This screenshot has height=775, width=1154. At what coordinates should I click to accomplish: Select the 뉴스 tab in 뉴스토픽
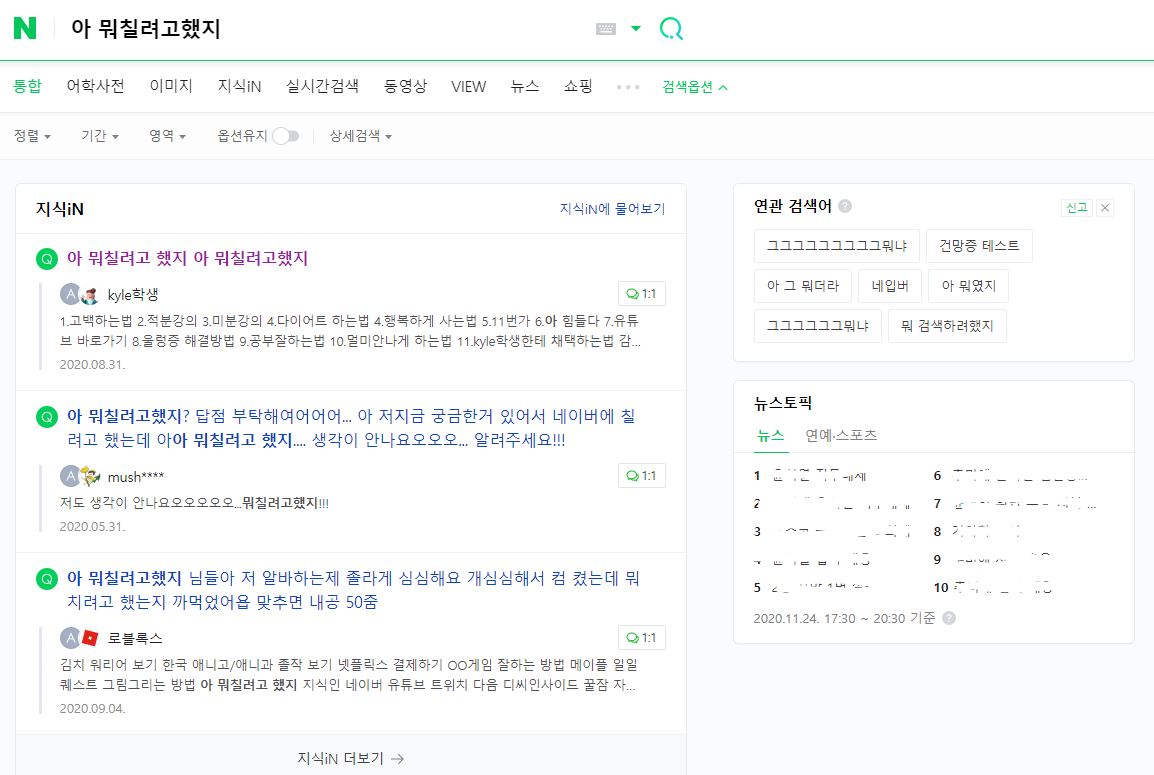(x=771, y=436)
